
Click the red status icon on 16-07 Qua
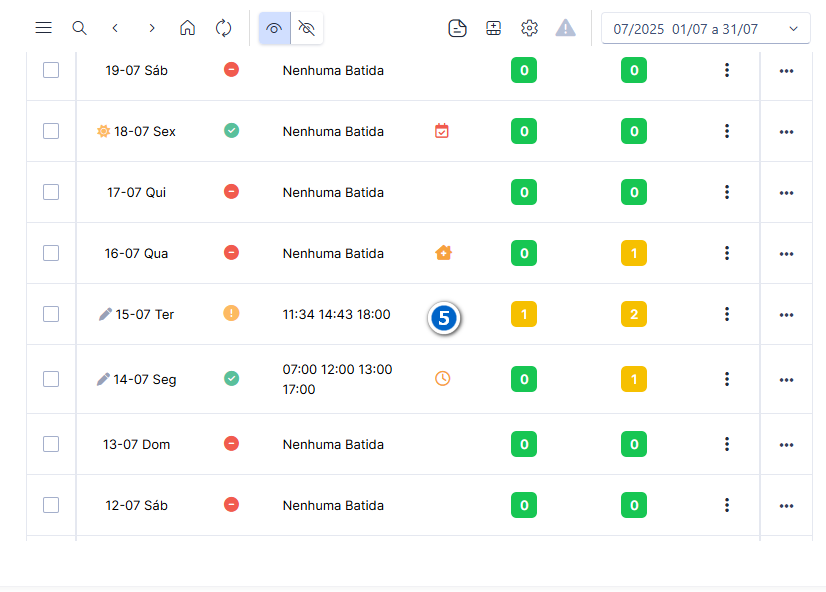point(231,253)
